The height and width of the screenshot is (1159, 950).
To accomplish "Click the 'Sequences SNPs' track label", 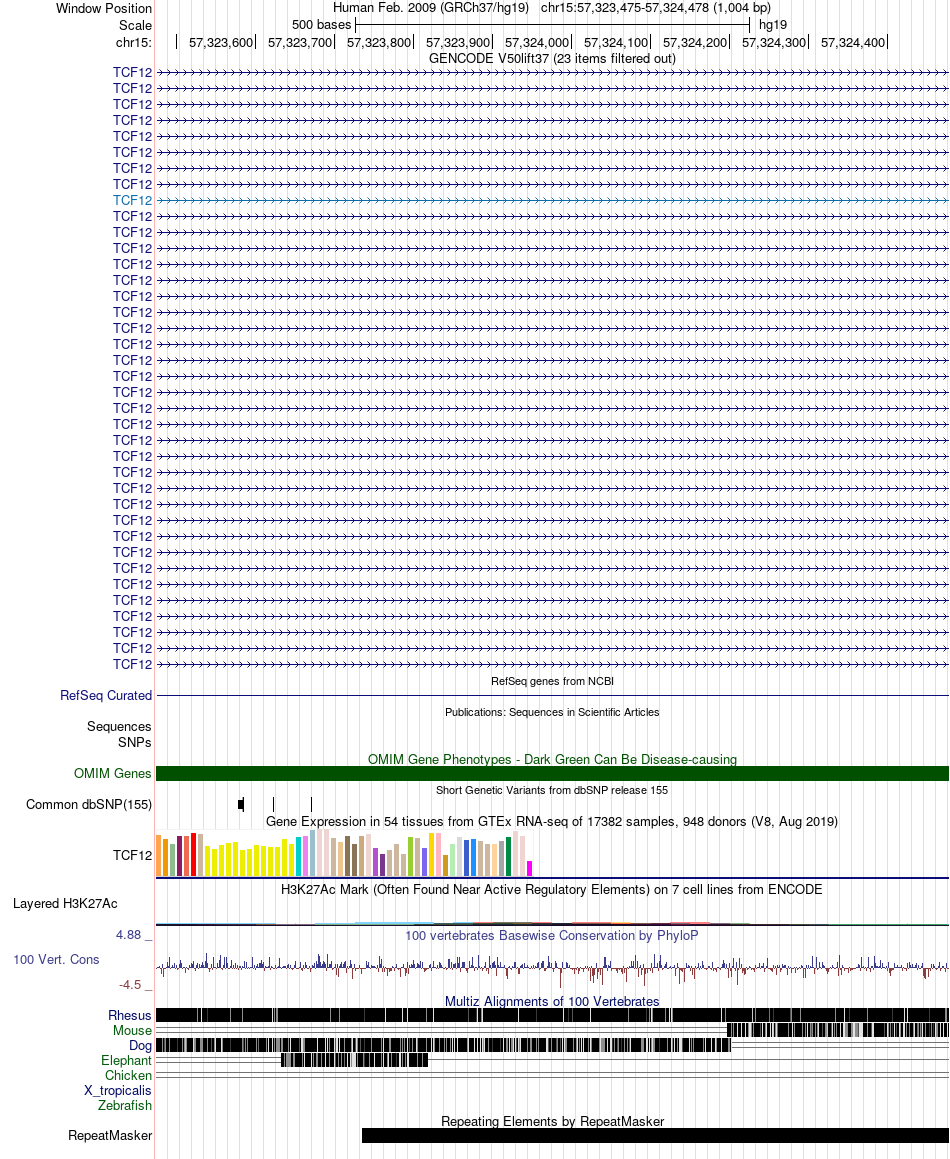I will pyautogui.click(x=119, y=734).
